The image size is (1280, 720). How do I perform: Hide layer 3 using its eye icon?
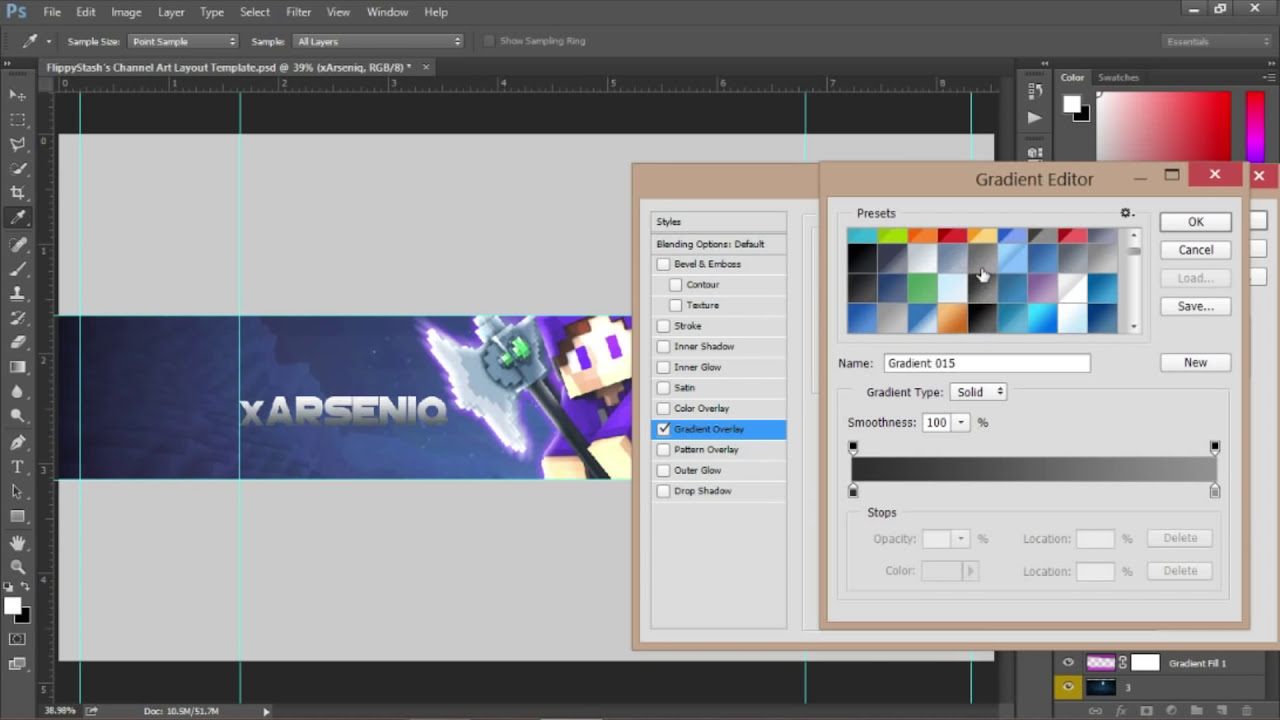tap(1068, 687)
